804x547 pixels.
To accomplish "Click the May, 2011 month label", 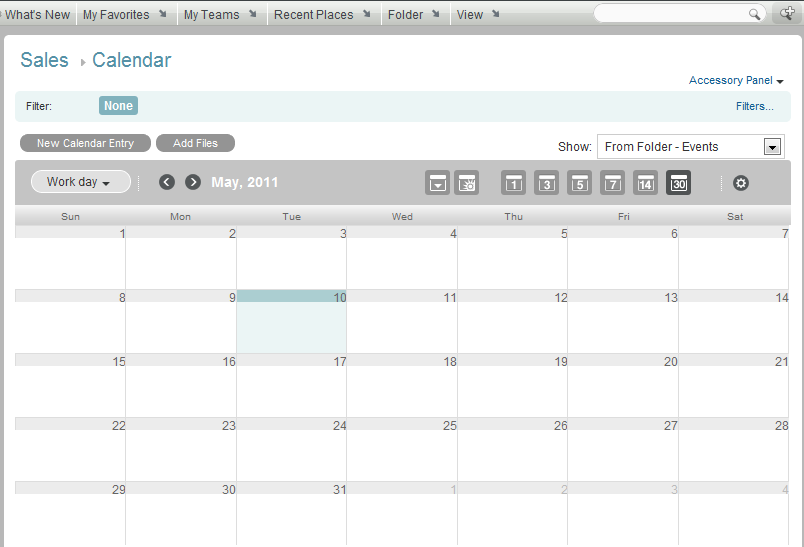I will (x=245, y=183).
